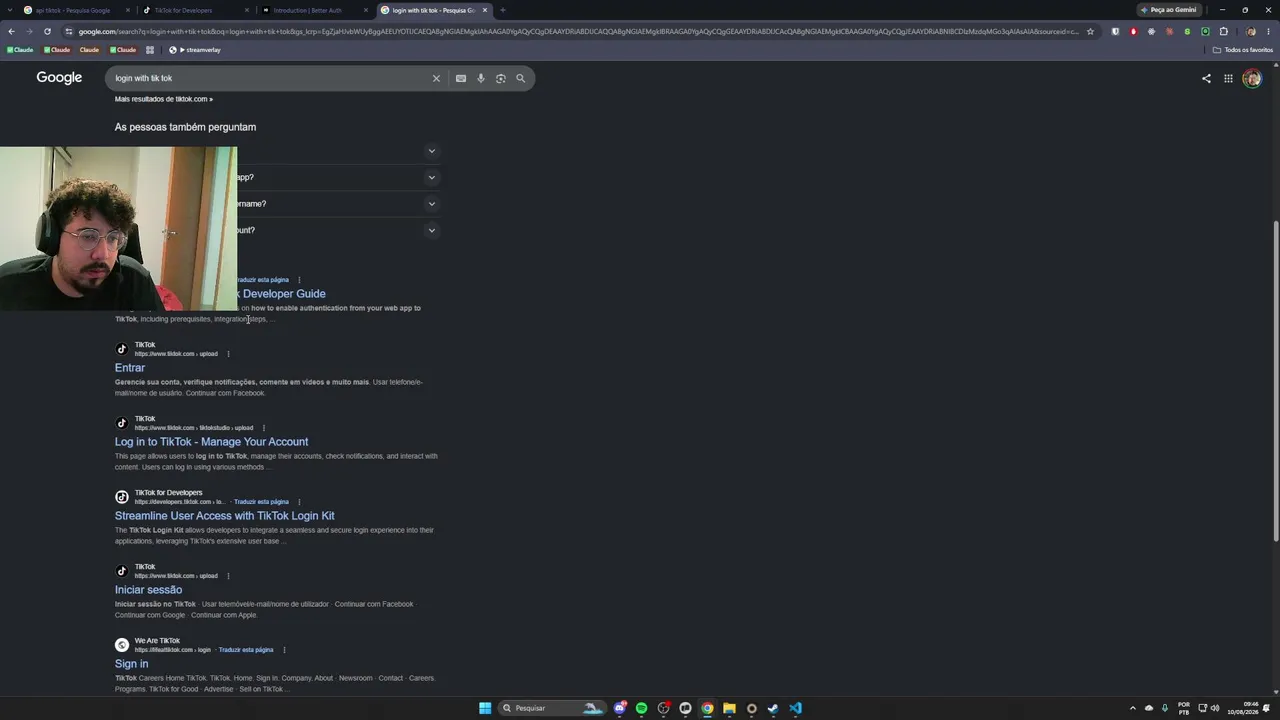Translate the Login Kit result page
Screen dimensions: 1280x720
pos(261,502)
